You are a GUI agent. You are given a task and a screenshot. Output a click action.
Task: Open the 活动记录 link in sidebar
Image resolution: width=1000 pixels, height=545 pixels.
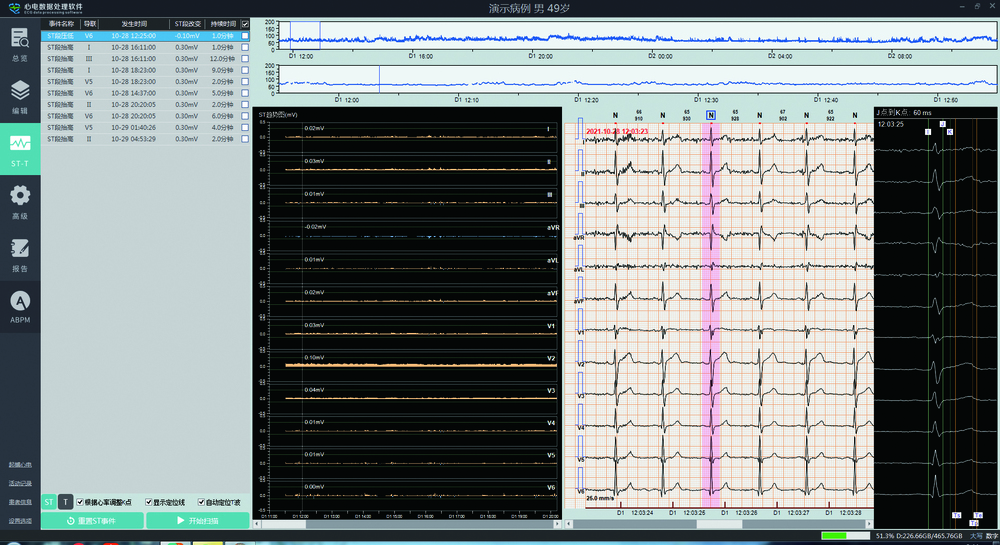click(20, 483)
